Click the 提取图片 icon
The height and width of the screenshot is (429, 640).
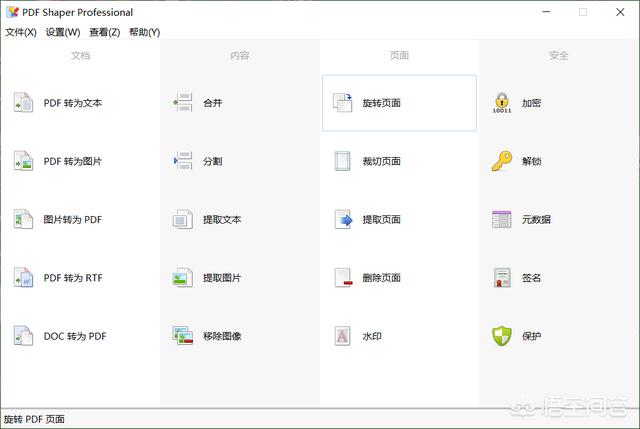tap(182, 278)
